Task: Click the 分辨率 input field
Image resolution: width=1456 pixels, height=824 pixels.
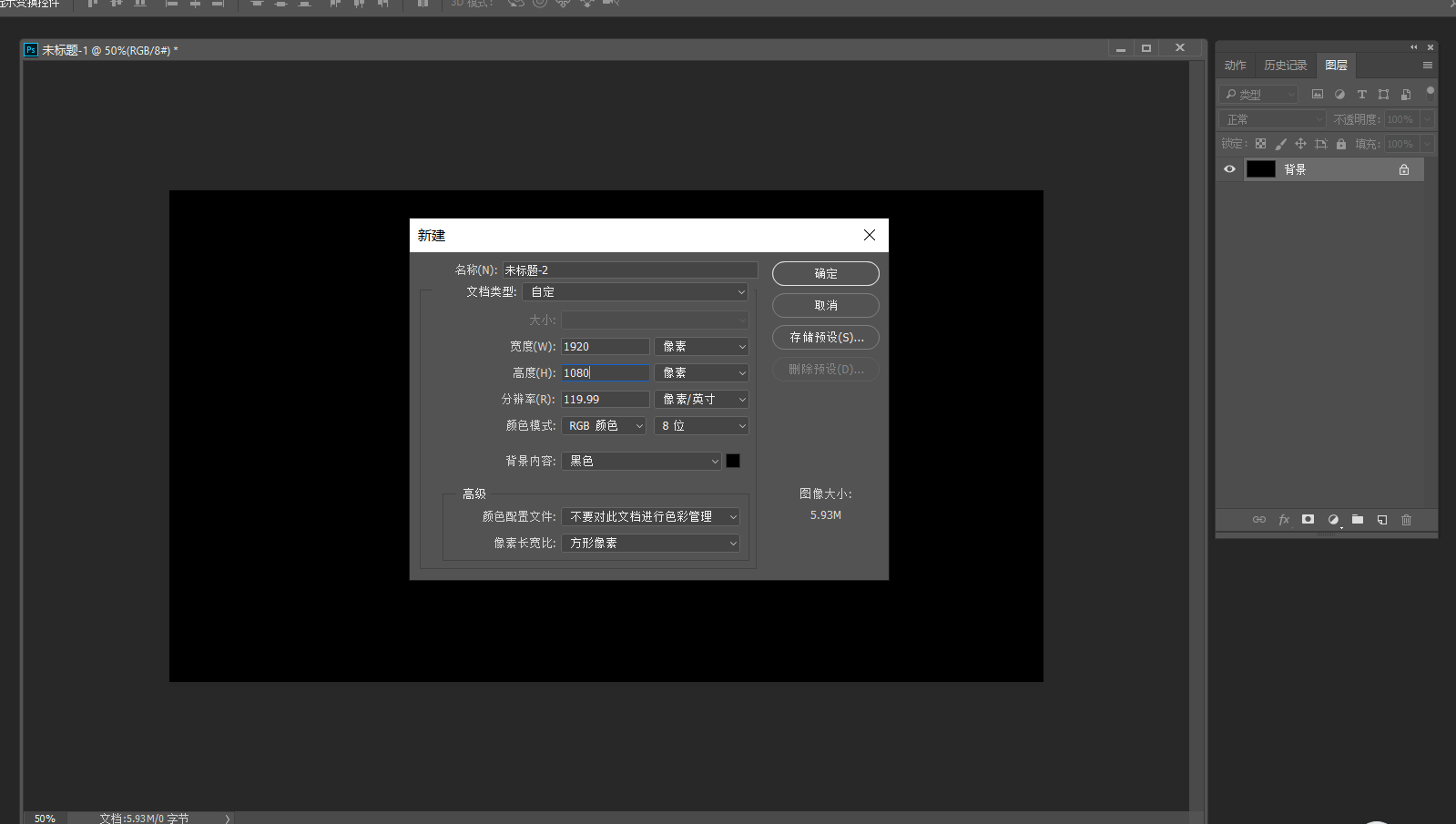Action: [x=605, y=400]
